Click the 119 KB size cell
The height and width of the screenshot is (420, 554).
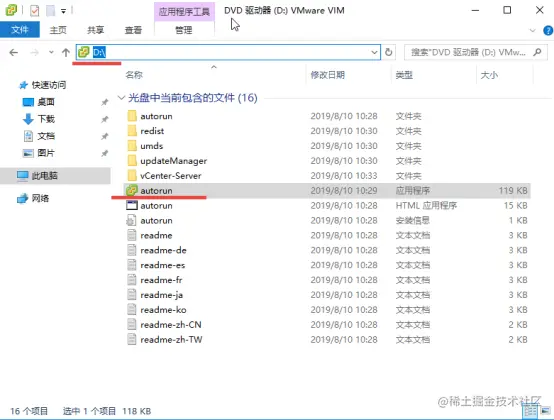(x=513, y=190)
